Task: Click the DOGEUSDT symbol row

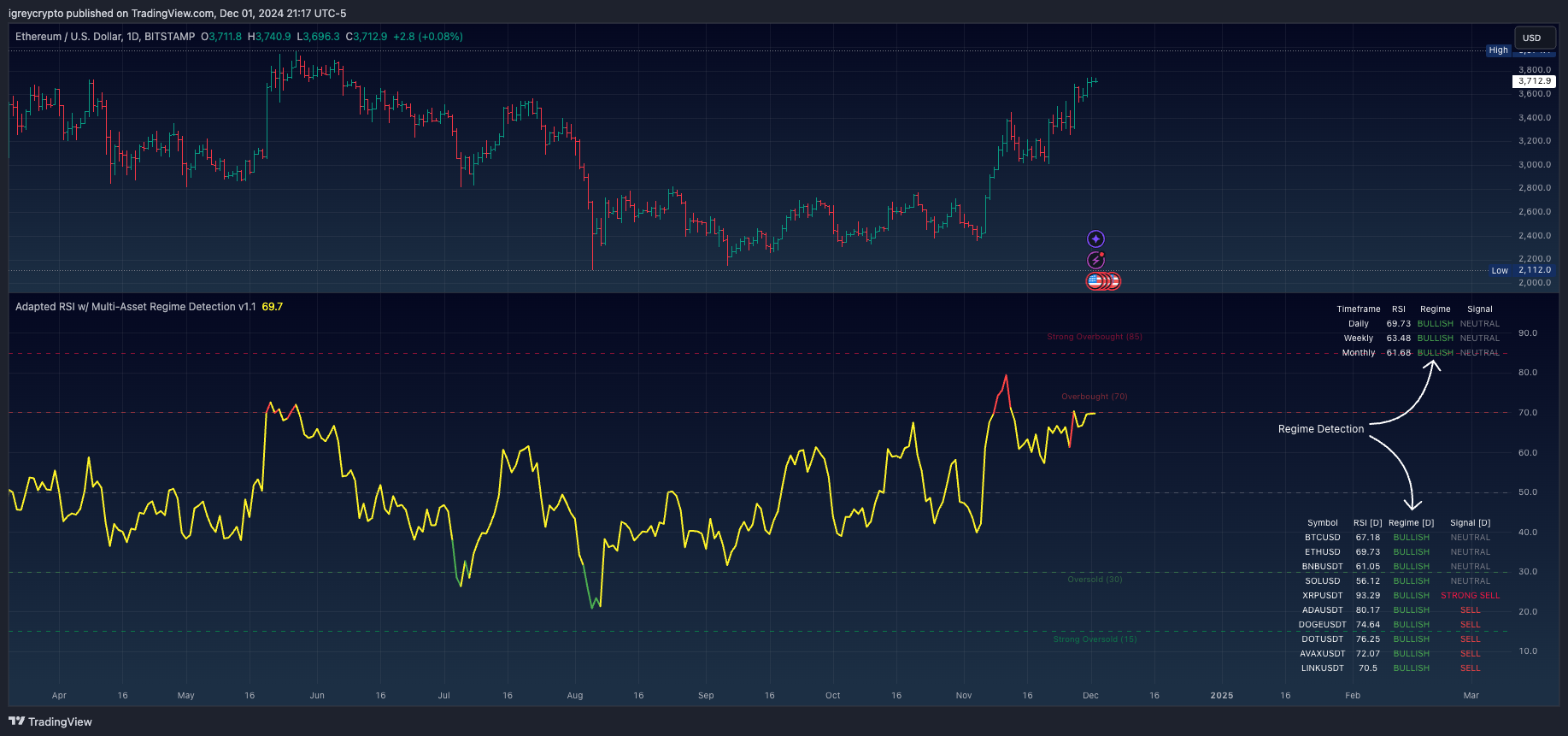Action: click(1323, 625)
